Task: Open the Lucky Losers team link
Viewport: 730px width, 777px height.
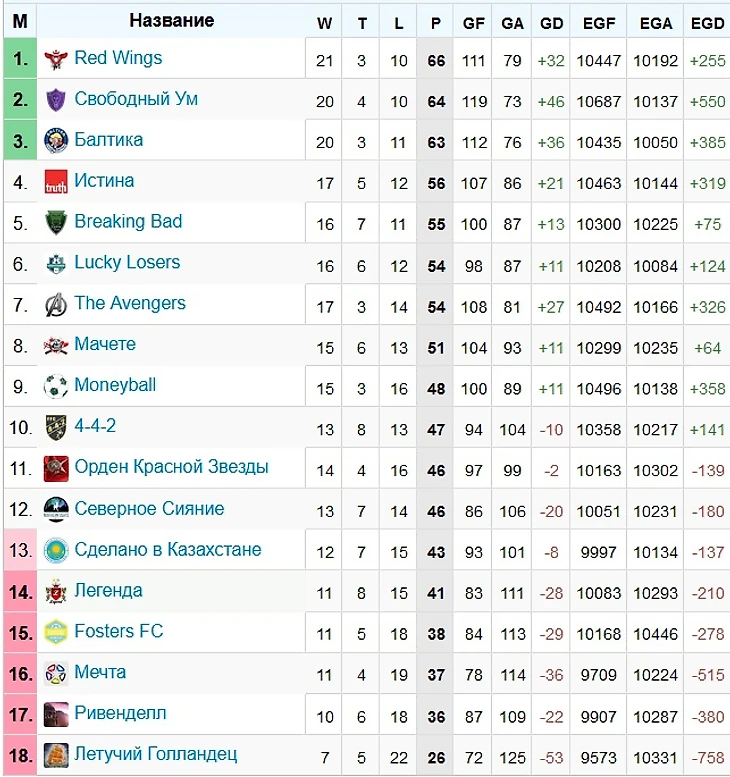Action: pyautogui.click(x=127, y=262)
